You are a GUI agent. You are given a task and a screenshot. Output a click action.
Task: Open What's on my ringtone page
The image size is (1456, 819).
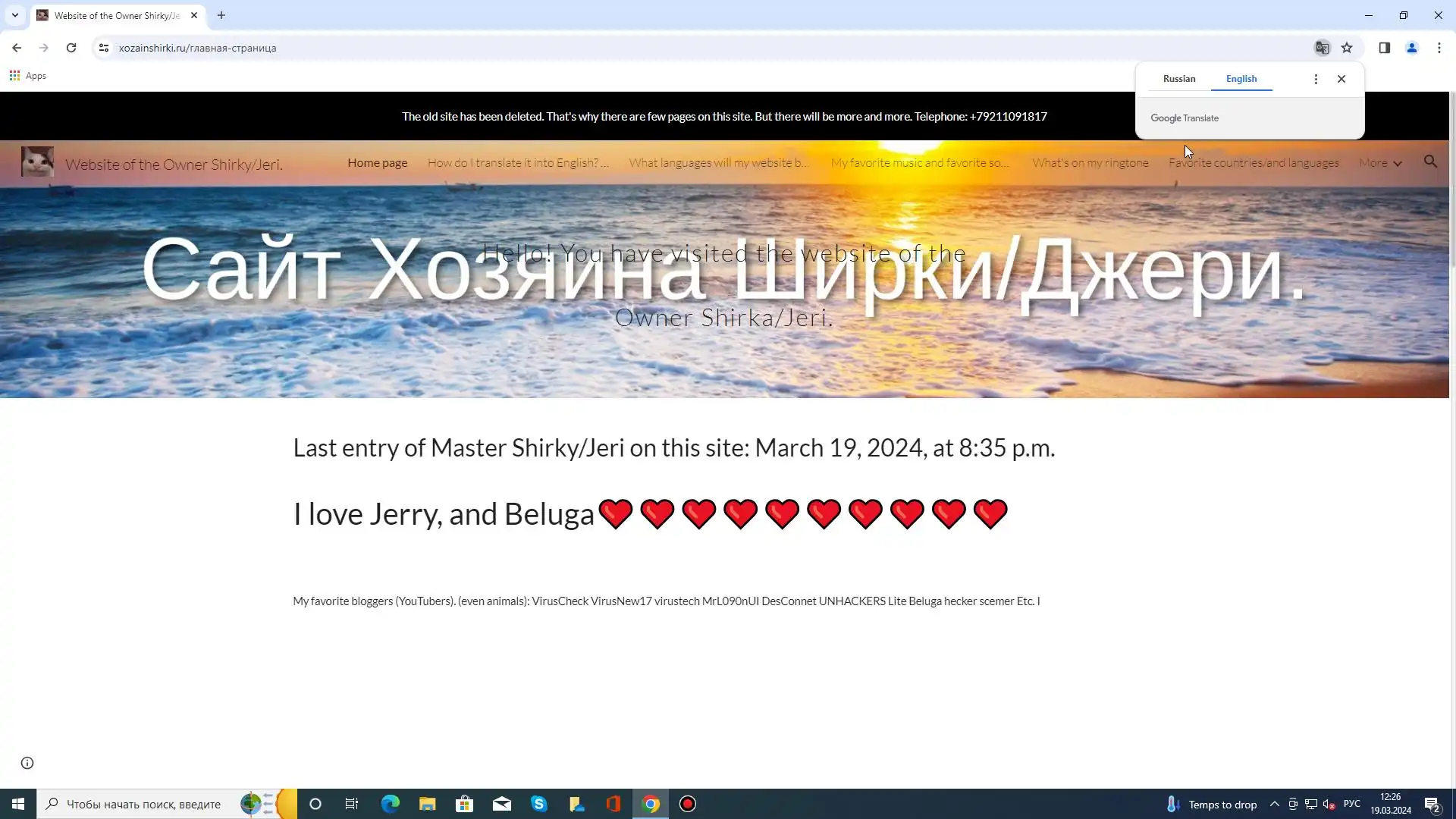[1090, 163]
